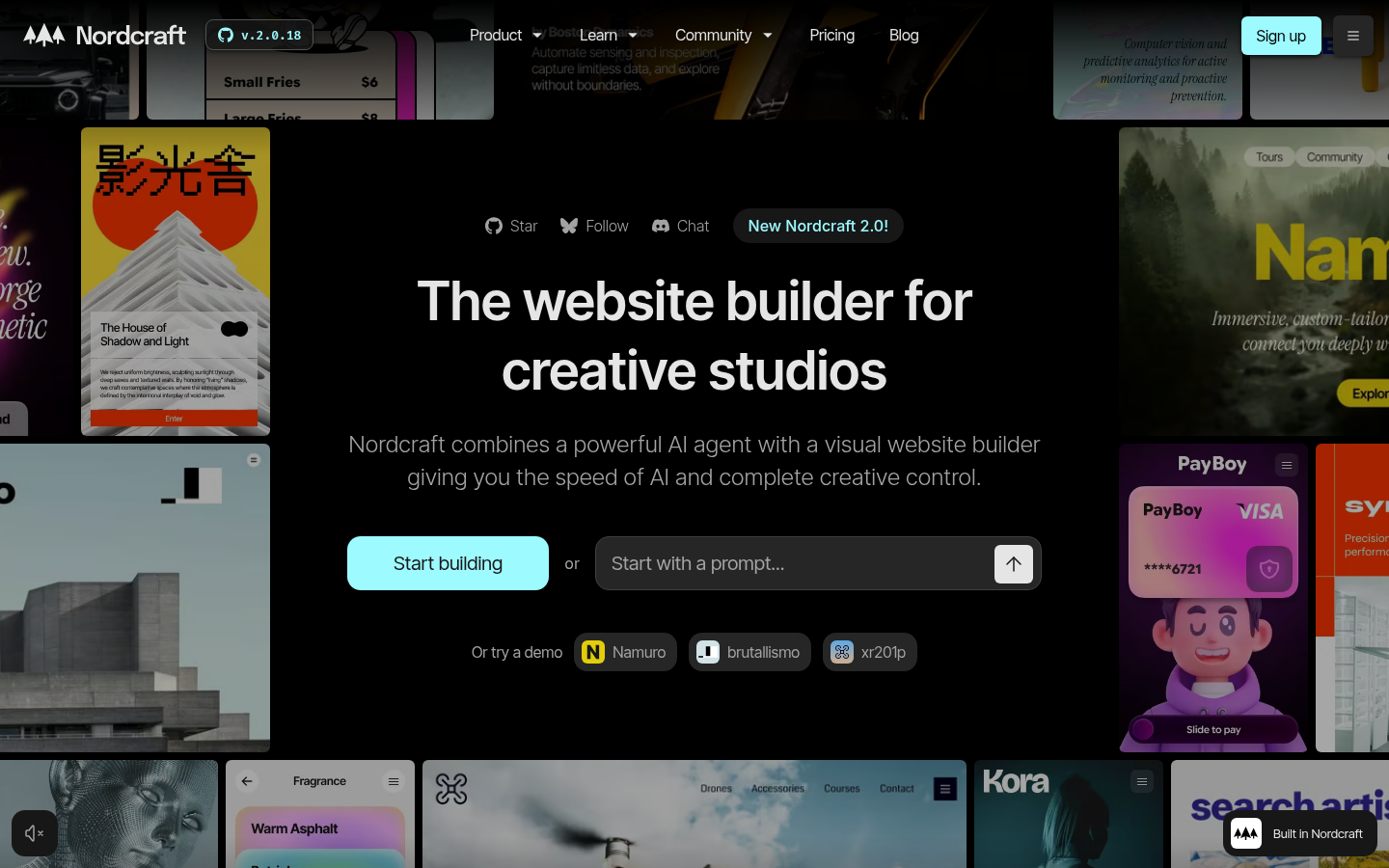Click the Nordcraft logo in header

click(104, 36)
